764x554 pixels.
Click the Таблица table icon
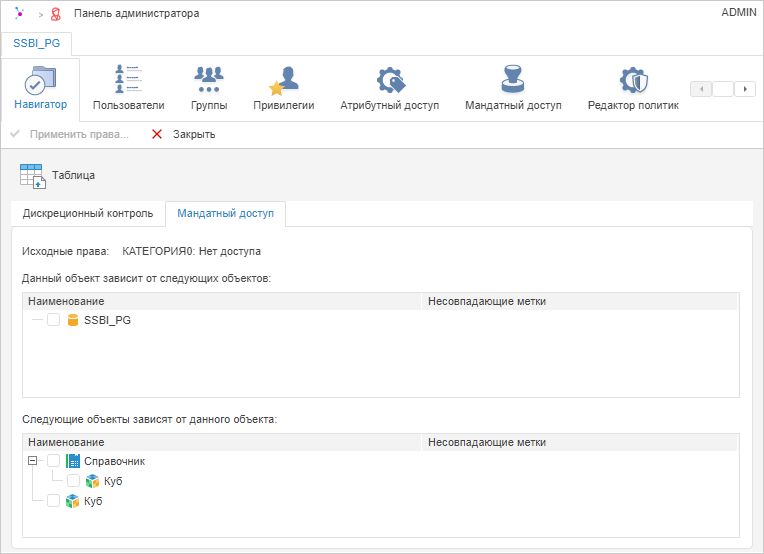[x=32, y=175]
